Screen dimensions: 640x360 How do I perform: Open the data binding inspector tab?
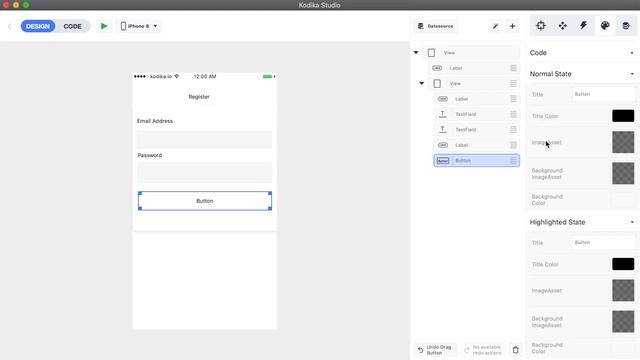(x=626, y=26)
